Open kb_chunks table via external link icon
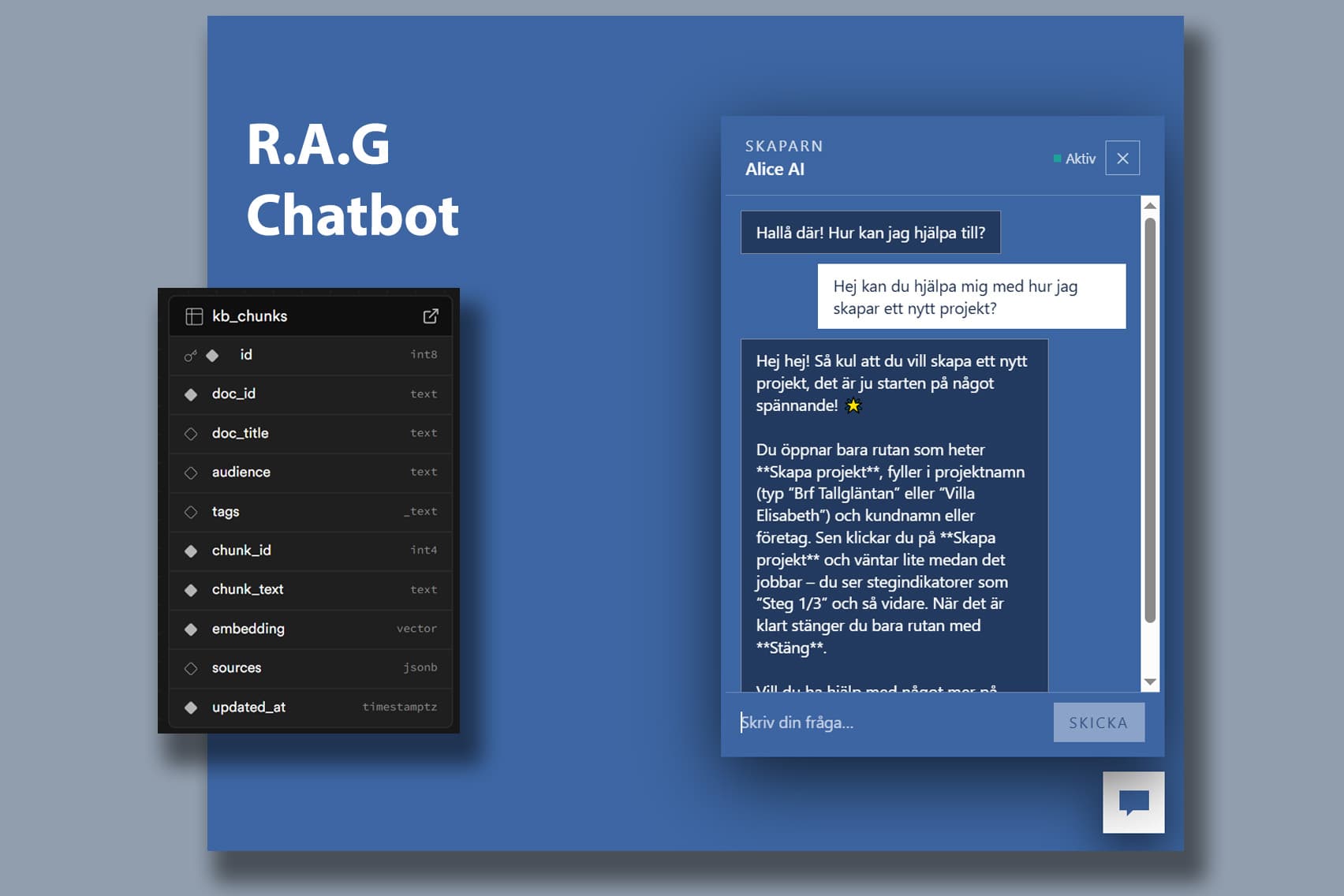 click(431, 316)
